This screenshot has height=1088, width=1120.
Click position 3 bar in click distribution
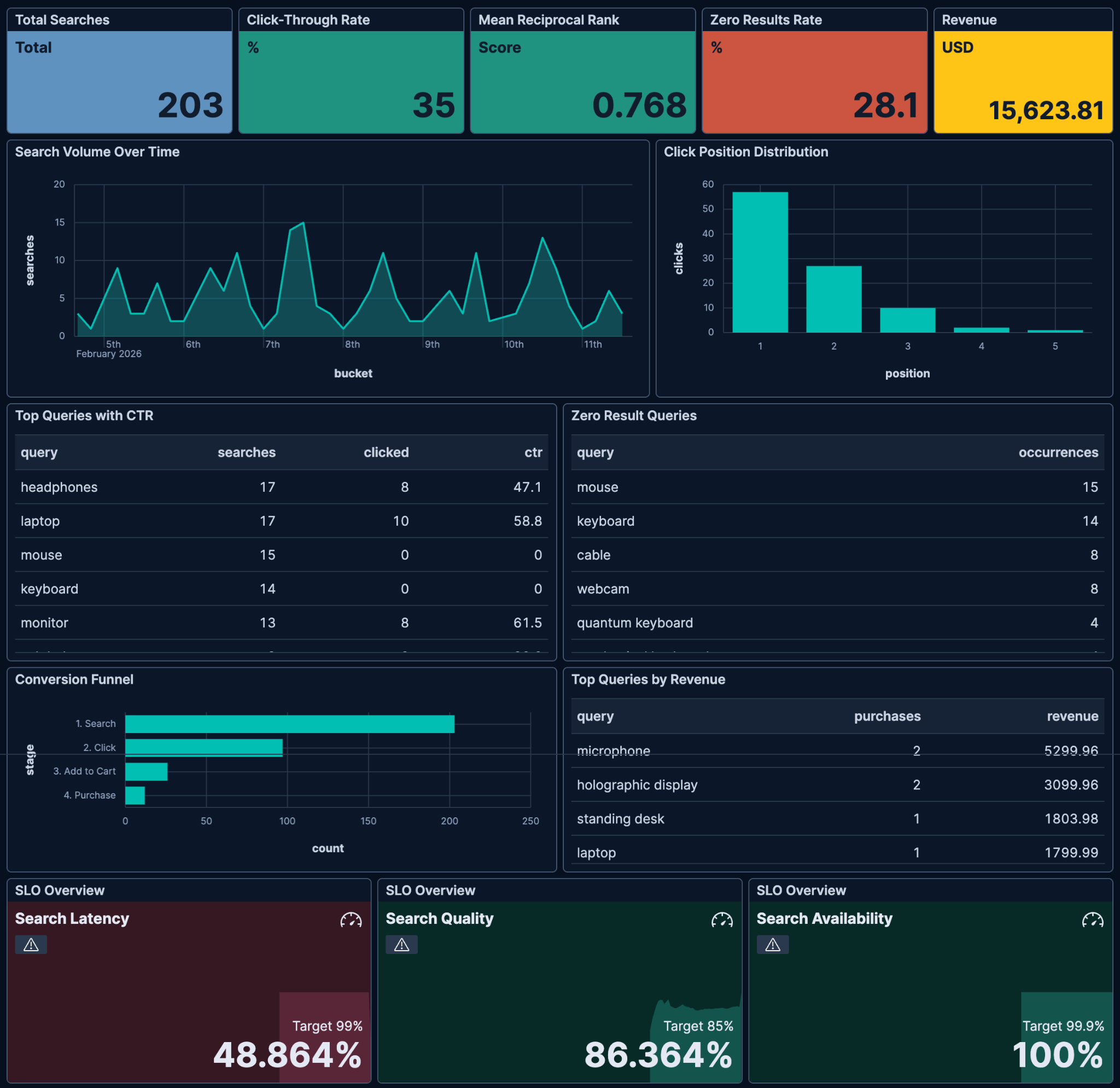point(907,320)
